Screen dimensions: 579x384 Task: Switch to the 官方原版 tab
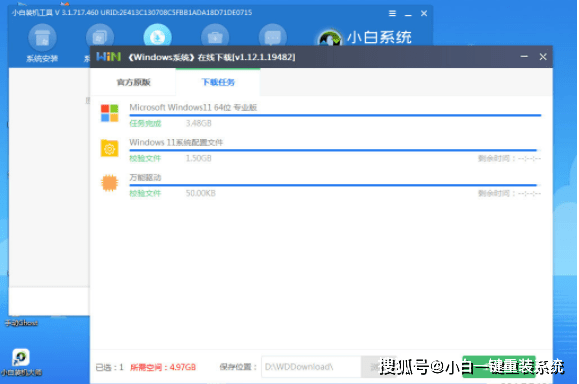click(x=133, y=82)
